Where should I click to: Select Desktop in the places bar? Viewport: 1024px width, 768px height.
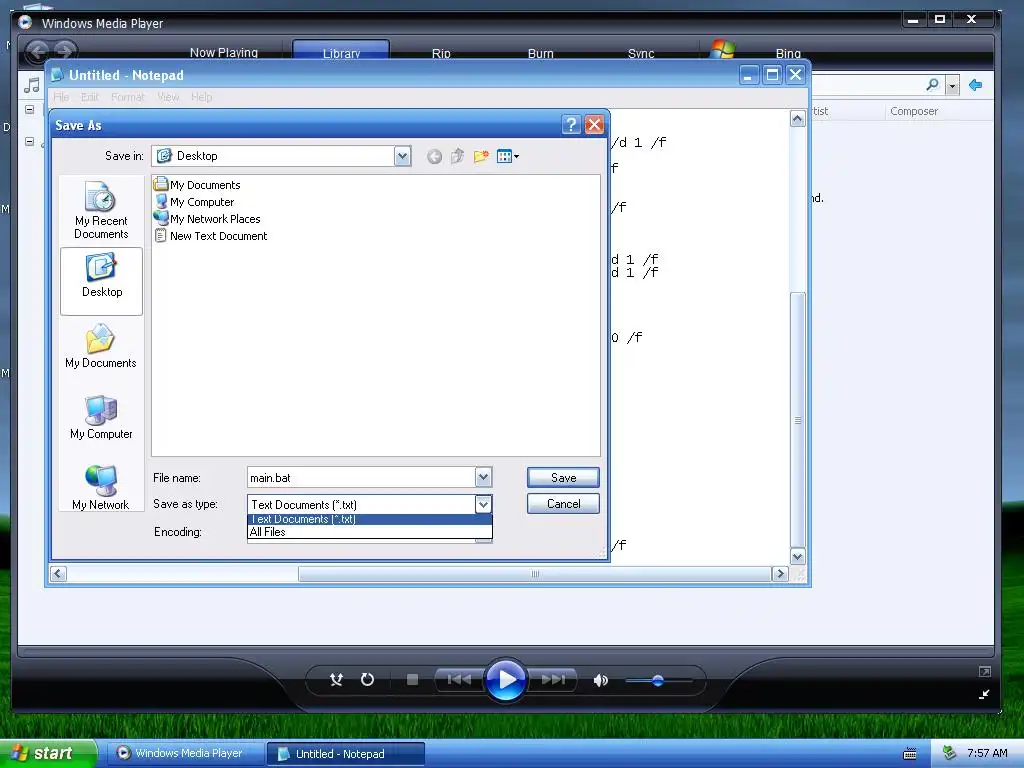(101, 281)
